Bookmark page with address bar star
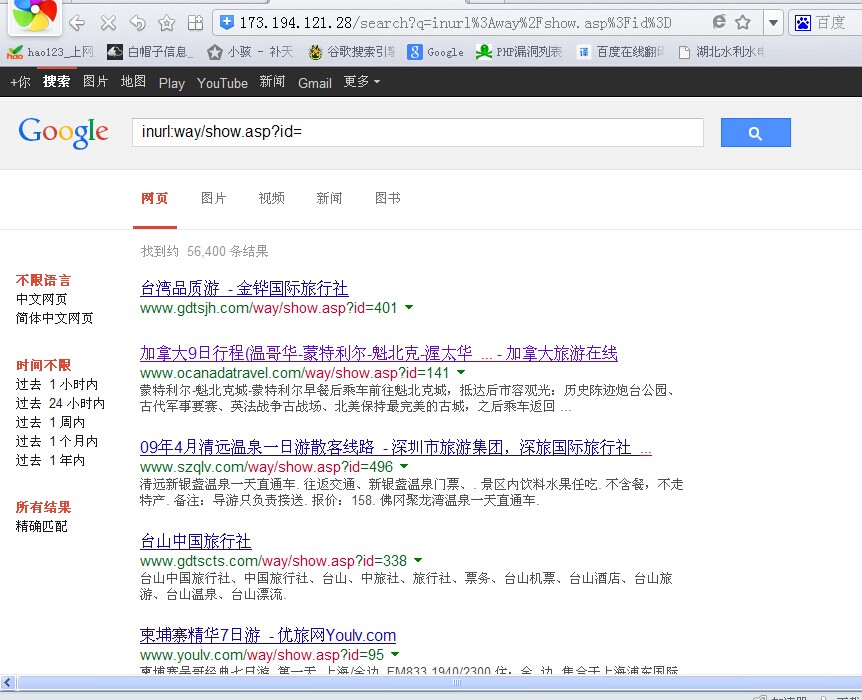 coord(743,22)
